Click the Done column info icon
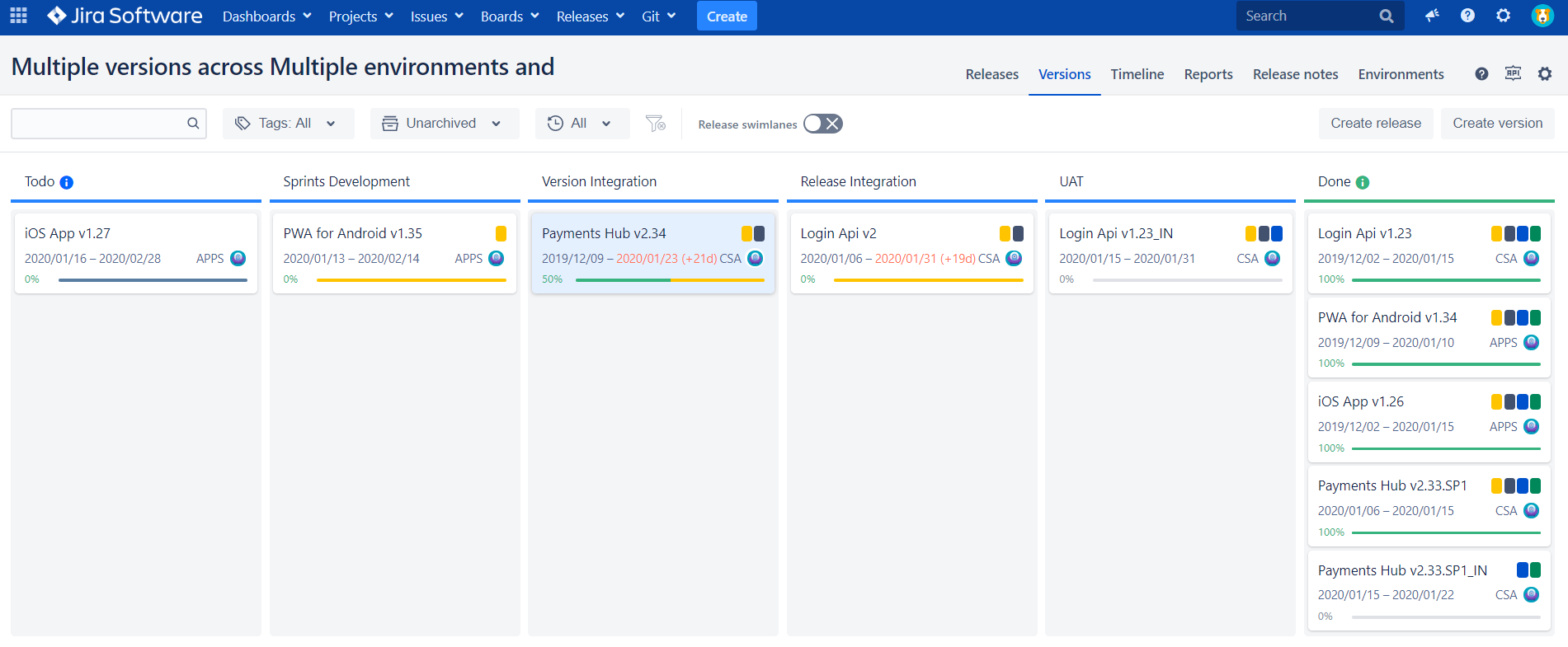This screenshot has height=647, width=1568. point(1363,182)
